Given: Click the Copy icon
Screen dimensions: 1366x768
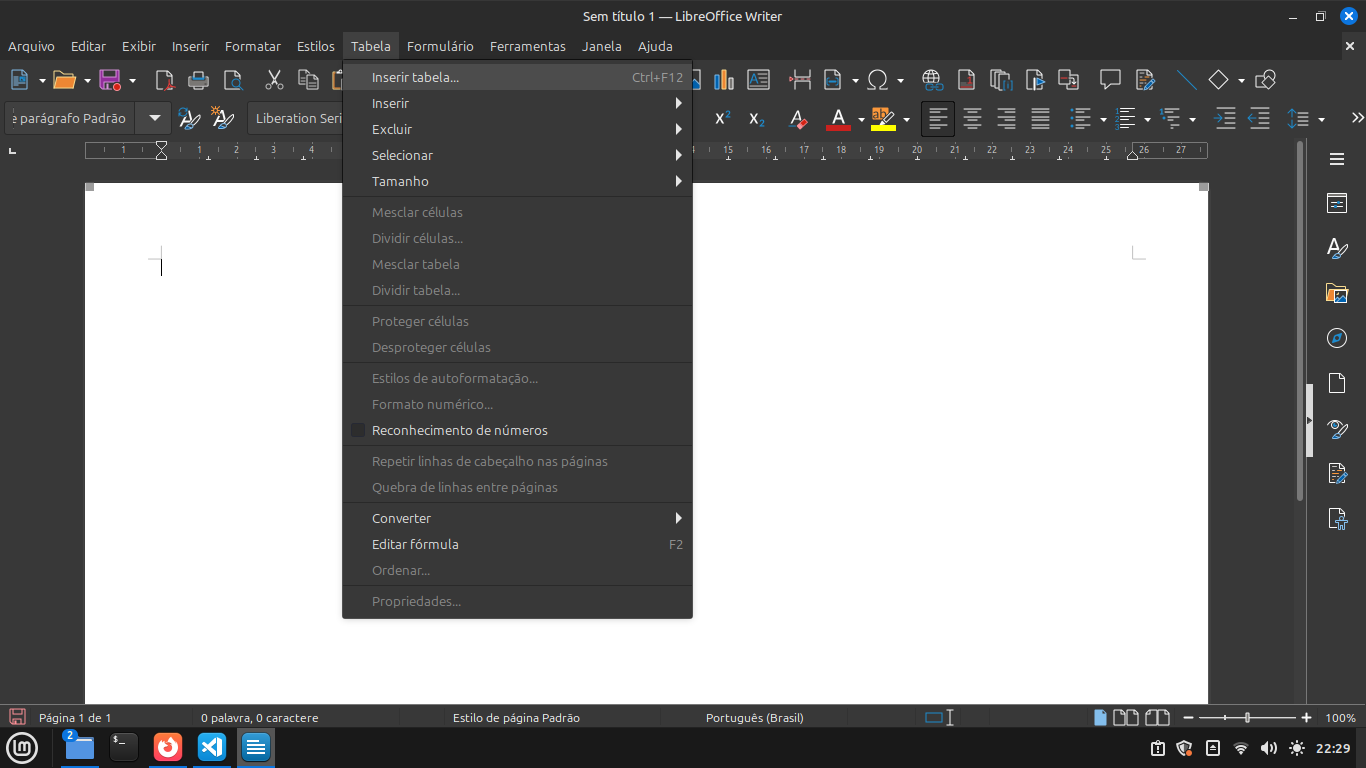Looking at the screenshot, I should tap(309, 80).
